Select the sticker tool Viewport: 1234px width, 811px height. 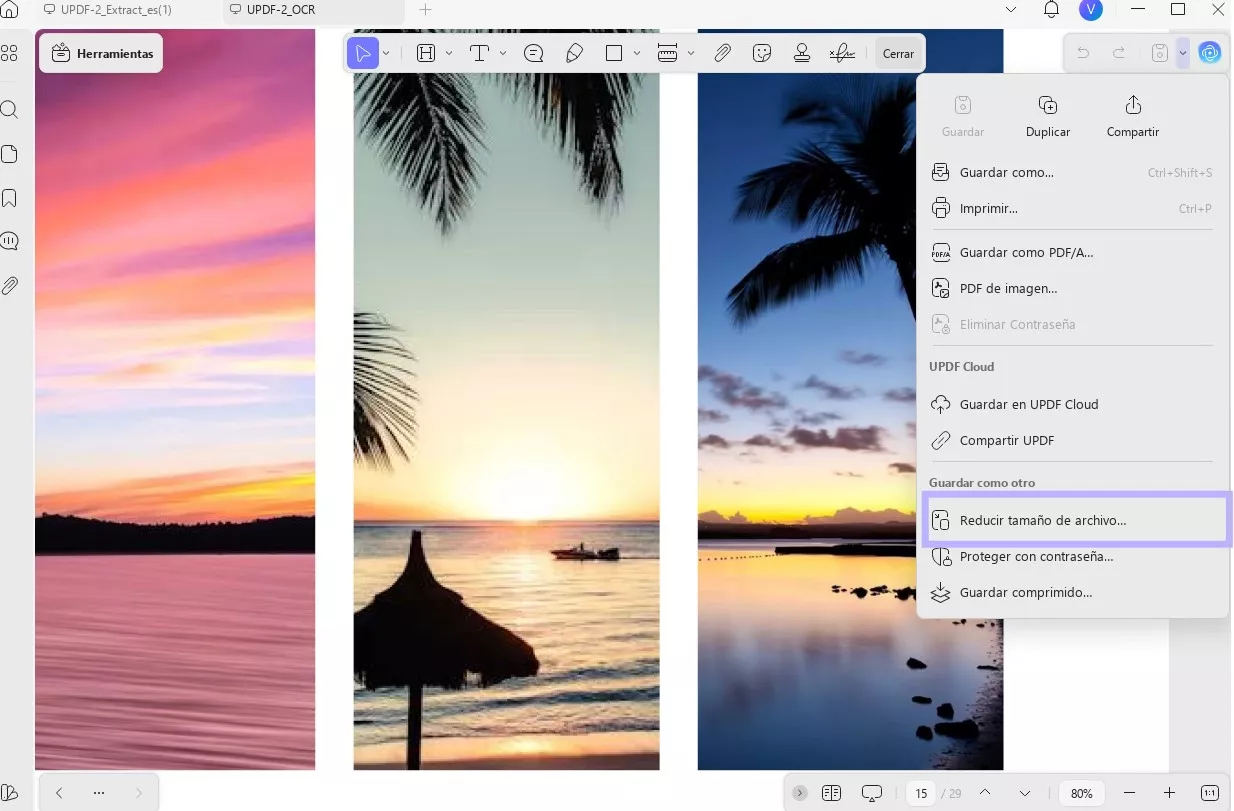pyautogui.click(x=762, y=54)
